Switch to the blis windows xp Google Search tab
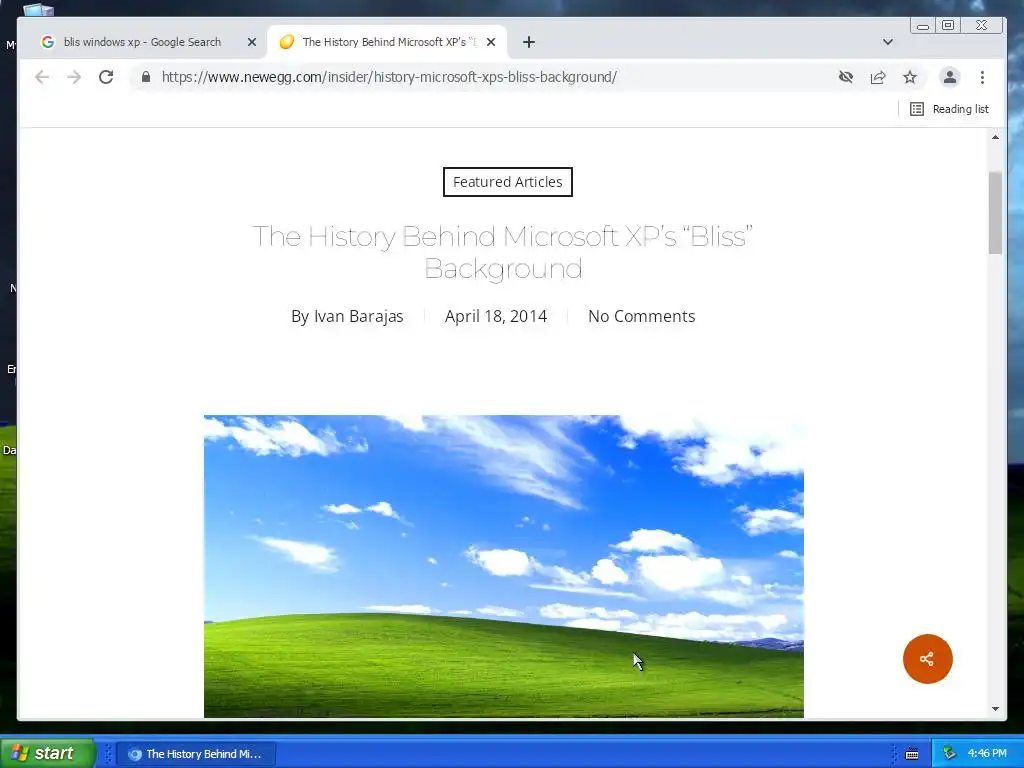1024x768 pixels. (x=142, y=42)
